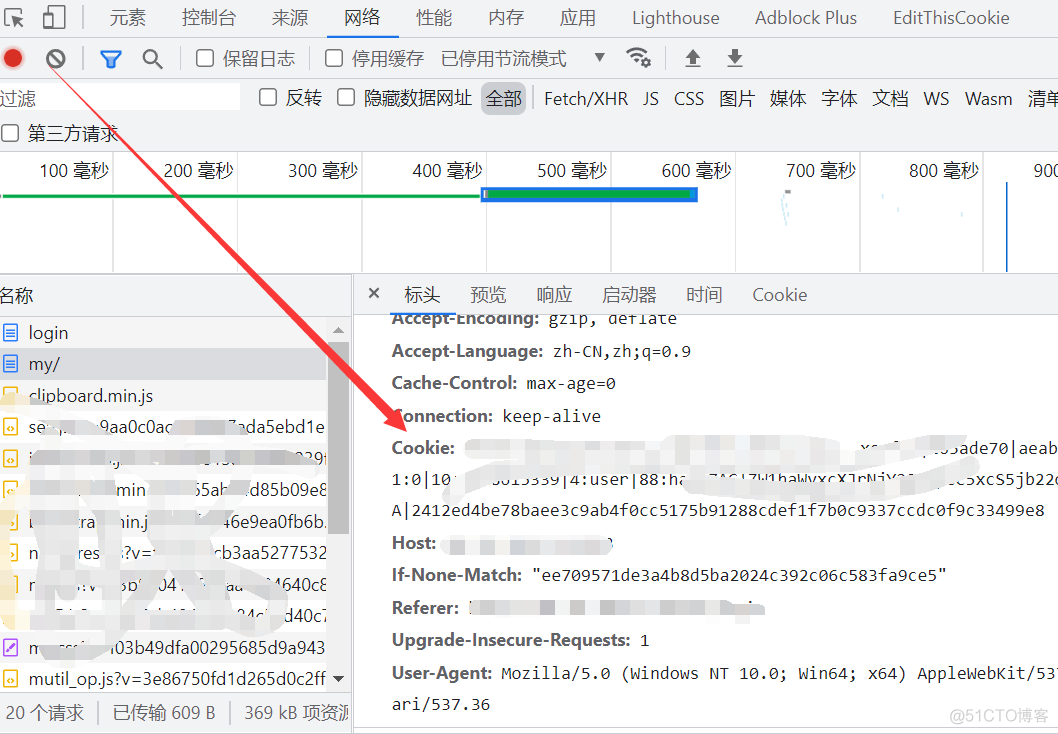The width and height of the screenshot is (1058, 734).
Task: Filter requests by Wasm type
Action: tap(989, 98)
